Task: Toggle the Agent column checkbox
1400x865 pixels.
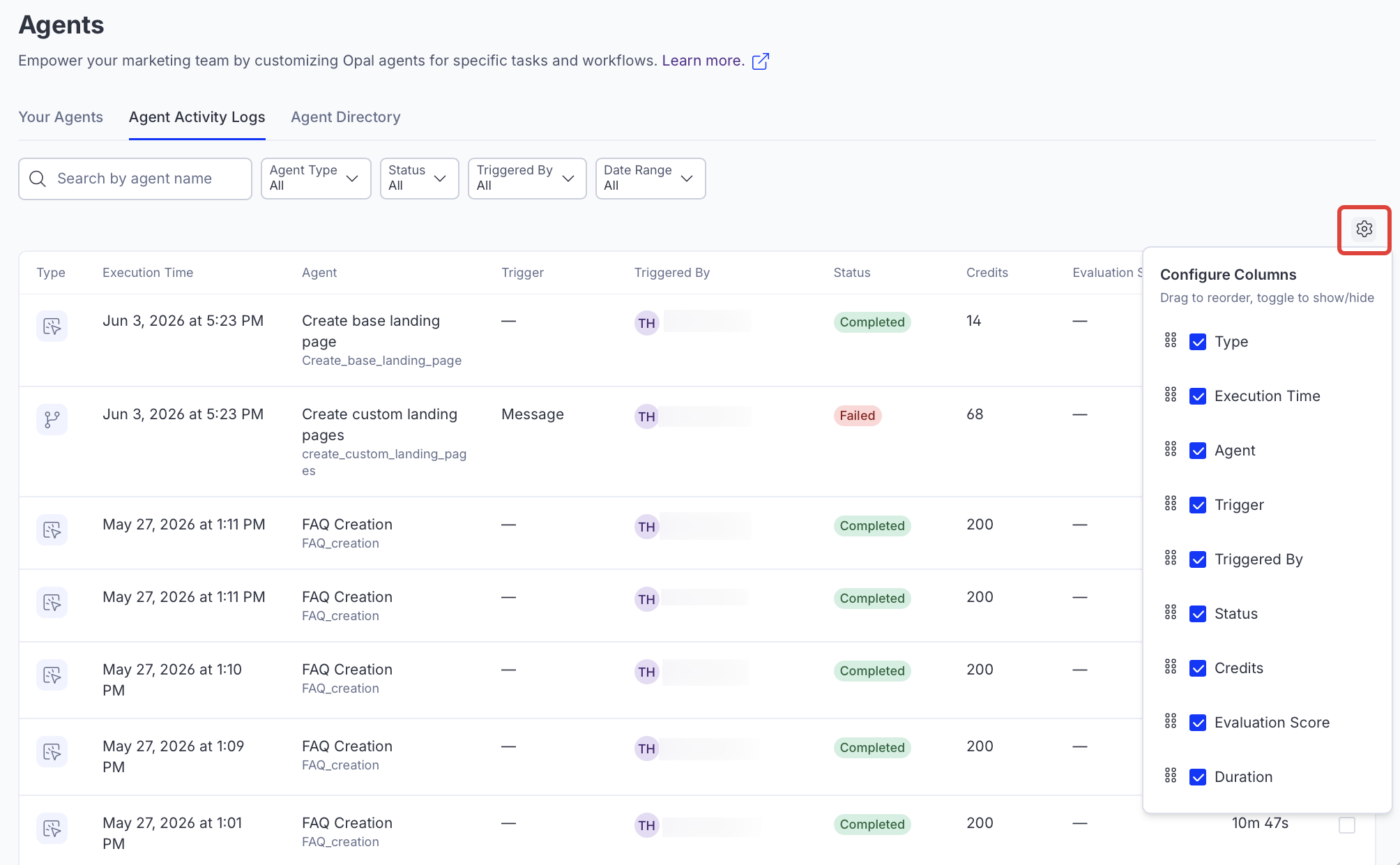Action: point(1198,451)
